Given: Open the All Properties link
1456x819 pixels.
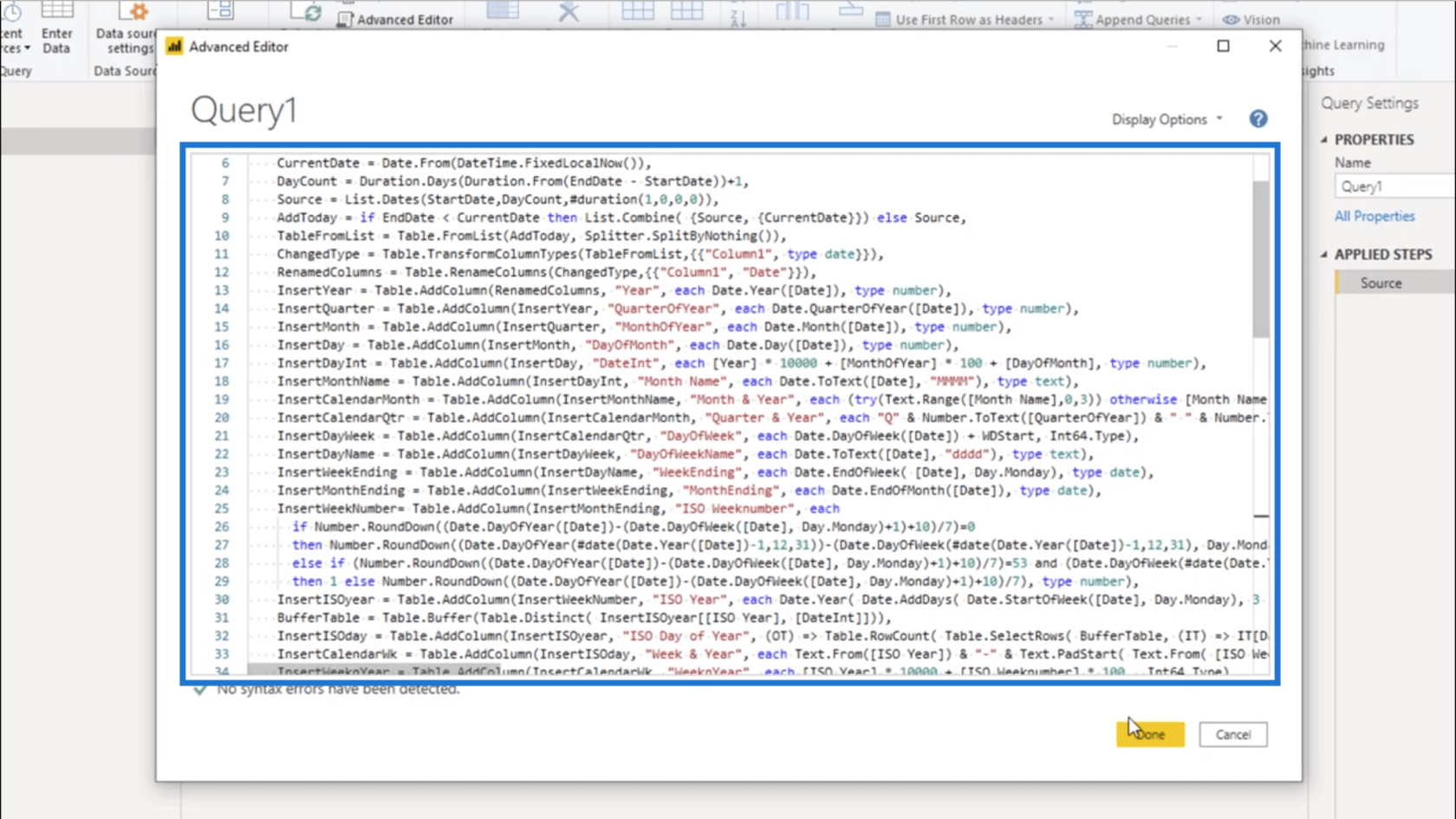Looking at the screenshot, I should [1374, 216].
